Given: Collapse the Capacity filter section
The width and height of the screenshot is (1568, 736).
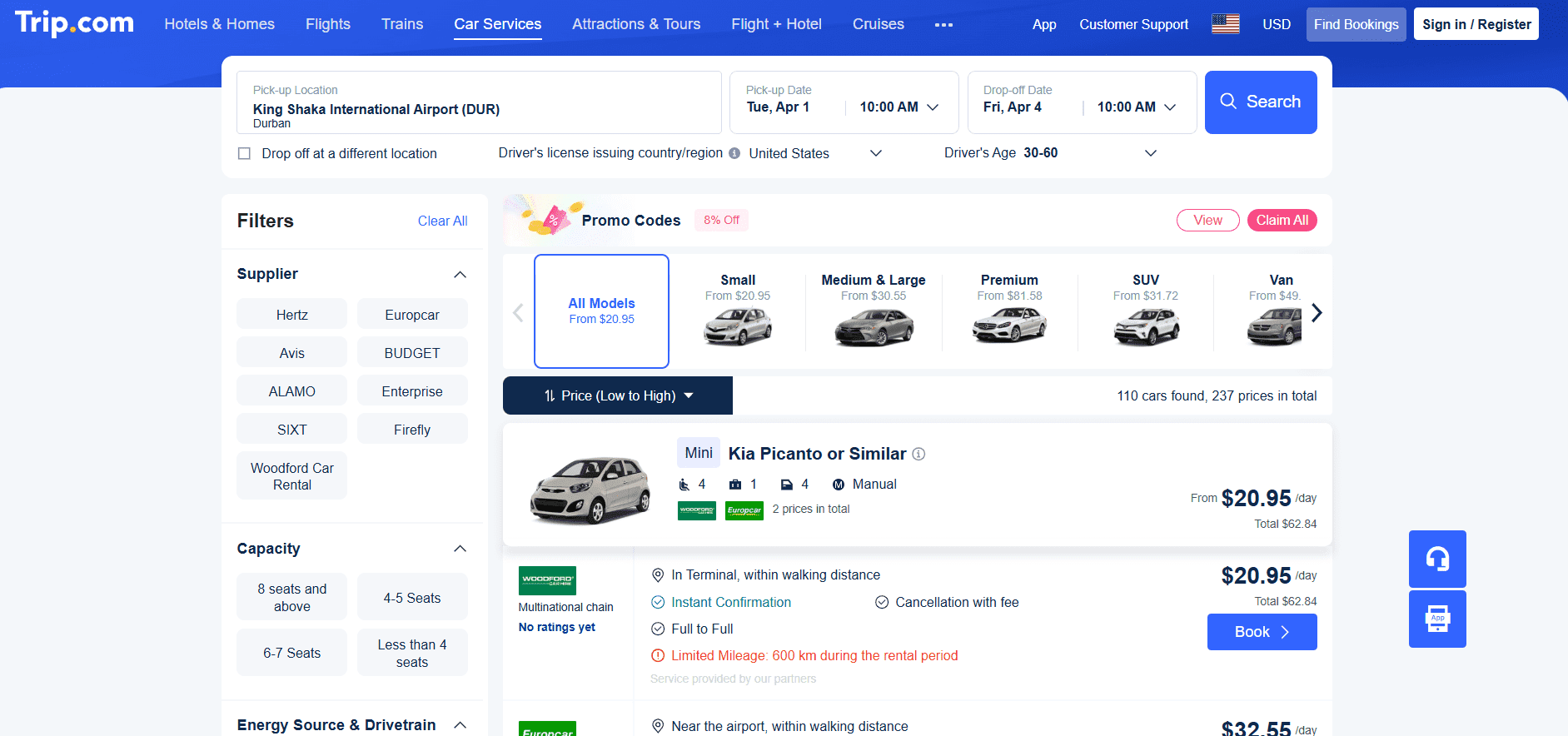Looking at the screenshot, I should click(460, 549).
